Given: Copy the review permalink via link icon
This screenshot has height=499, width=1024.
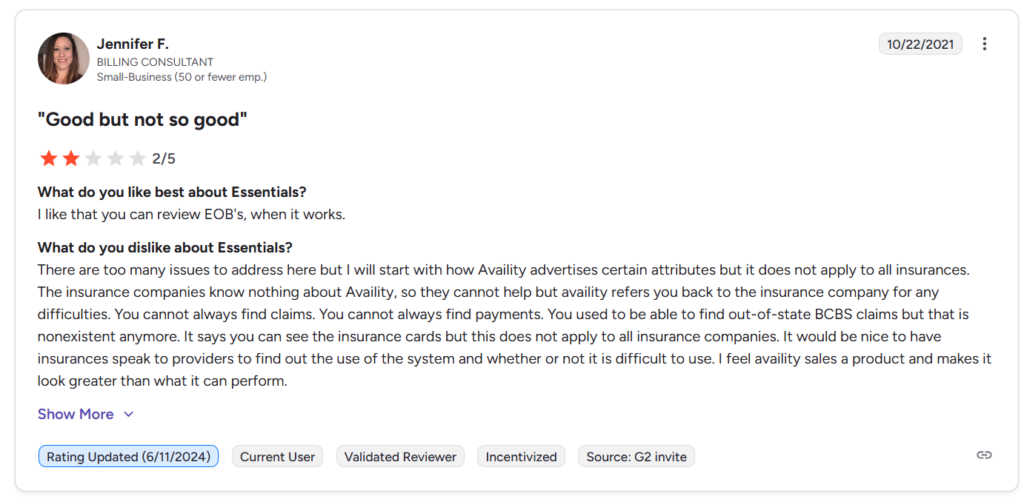Looking at the screenshot, I should click(984, 455).
